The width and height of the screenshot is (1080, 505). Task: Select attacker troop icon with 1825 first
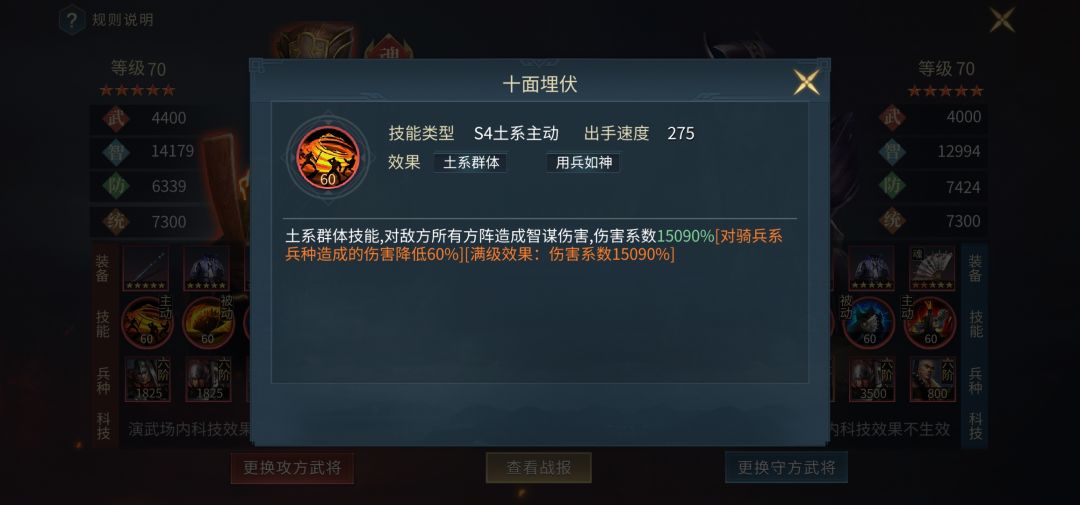tap(147, 379)
